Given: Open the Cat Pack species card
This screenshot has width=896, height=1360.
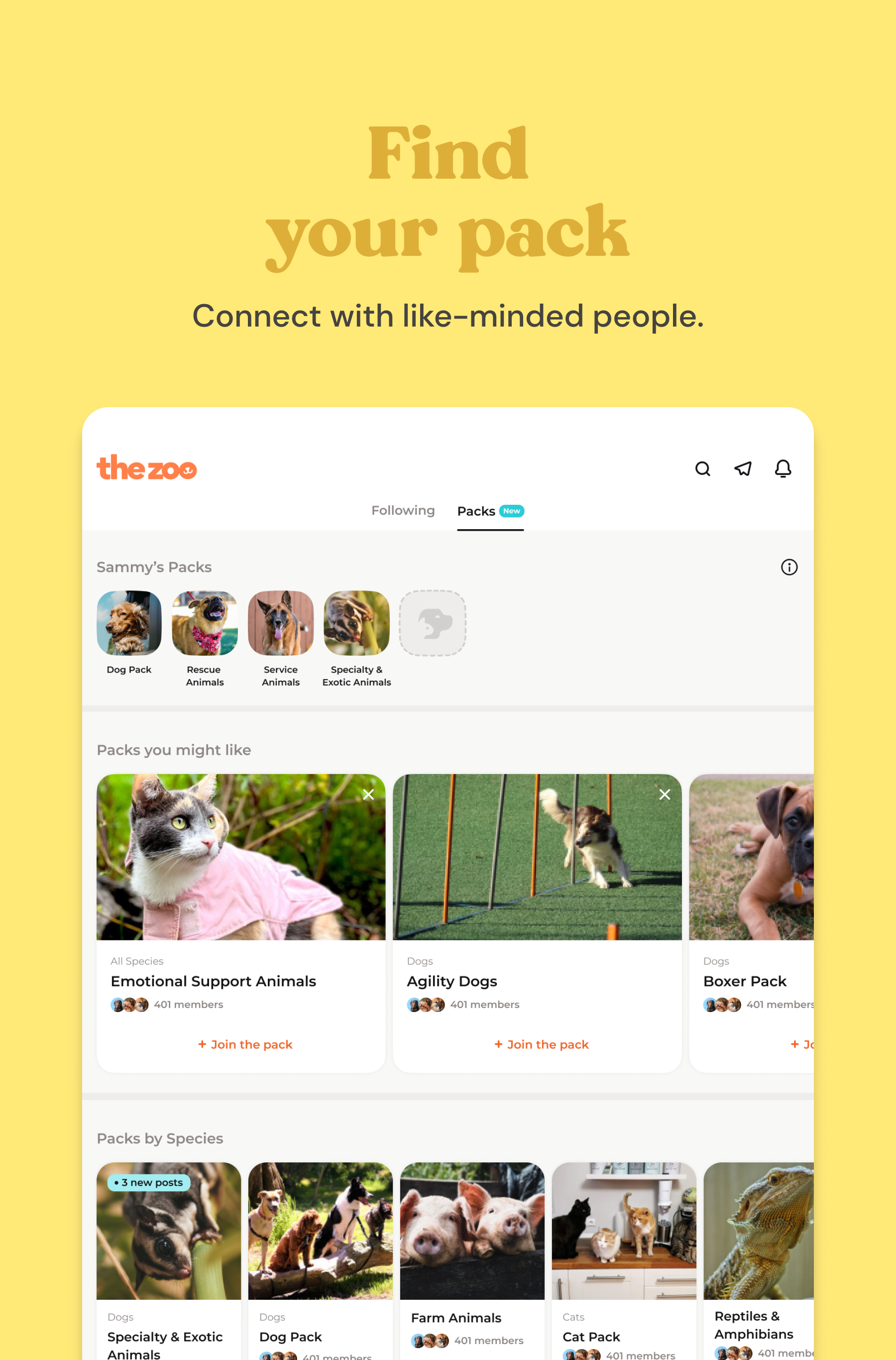Looking at the screenshot, I should click(x=624, y=1260).
